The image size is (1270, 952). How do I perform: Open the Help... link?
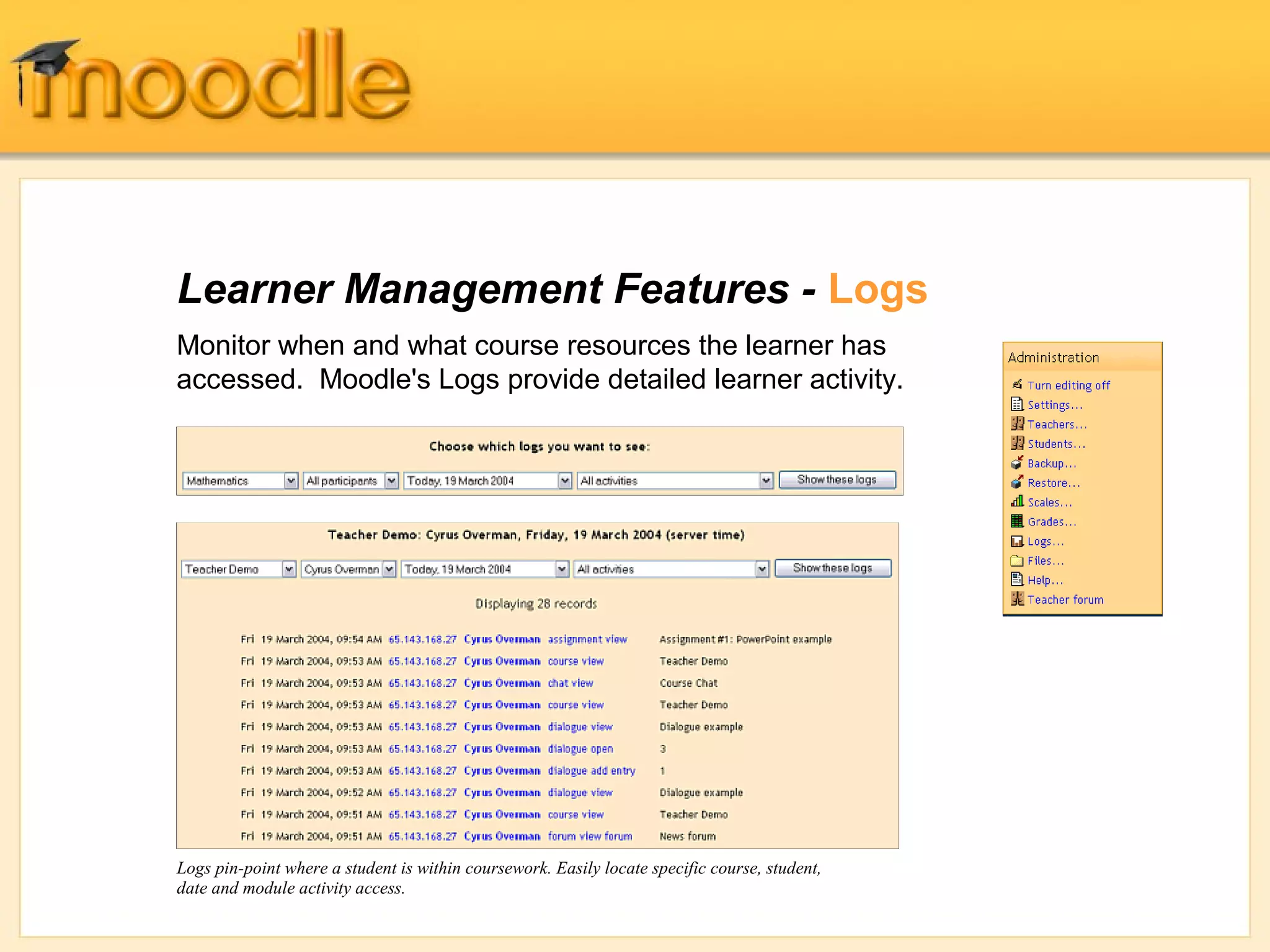click(1045, 580)
